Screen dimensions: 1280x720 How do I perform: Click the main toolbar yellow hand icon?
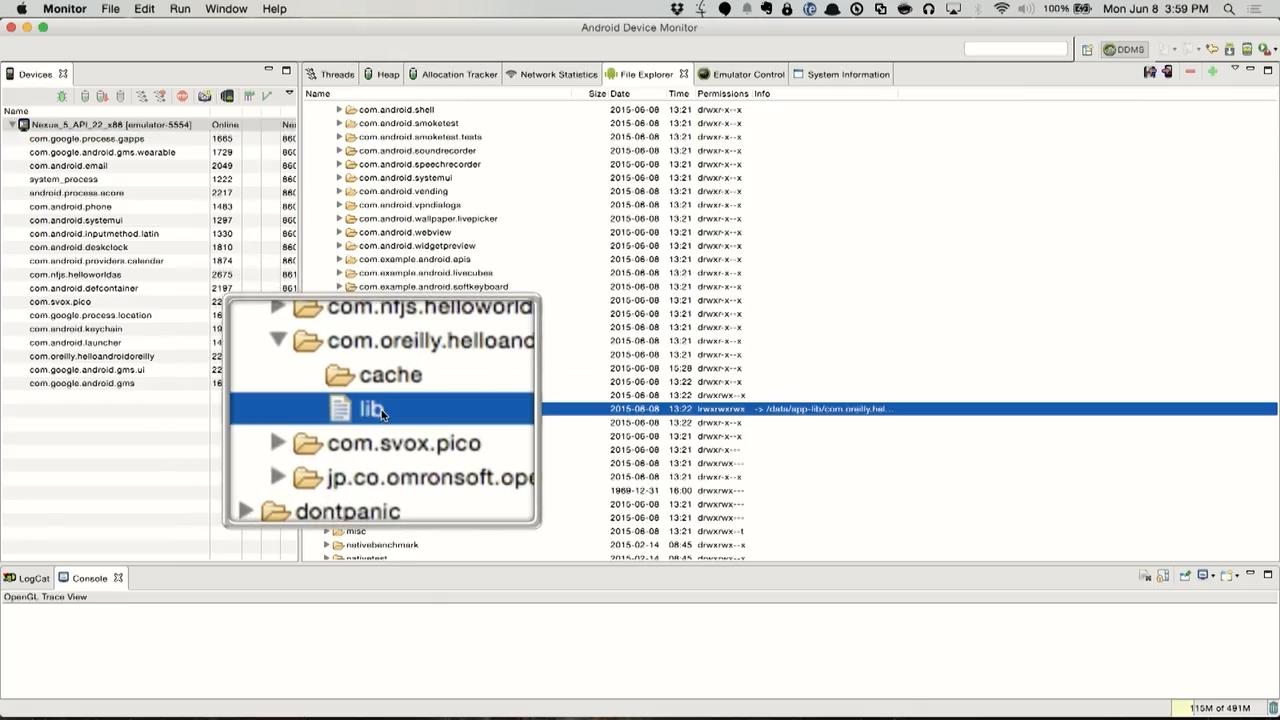pyautogui.click(x=1212, y=50)
